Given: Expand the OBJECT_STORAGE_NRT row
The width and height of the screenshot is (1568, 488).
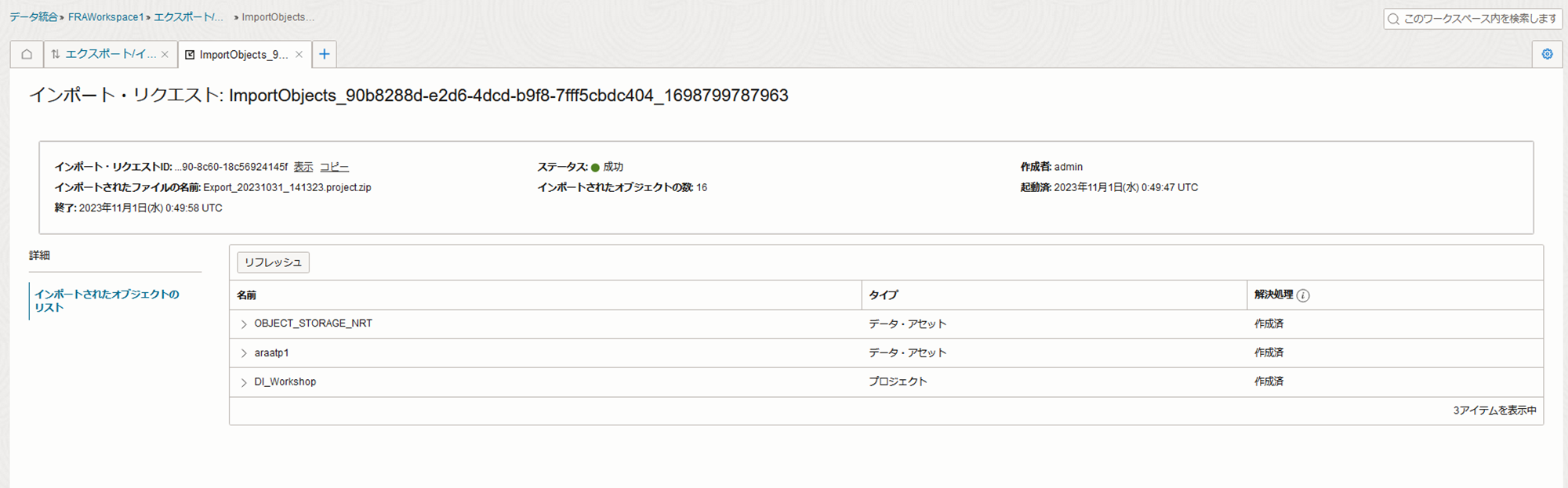Looking at the screenshot, I should tap(244, 324).
